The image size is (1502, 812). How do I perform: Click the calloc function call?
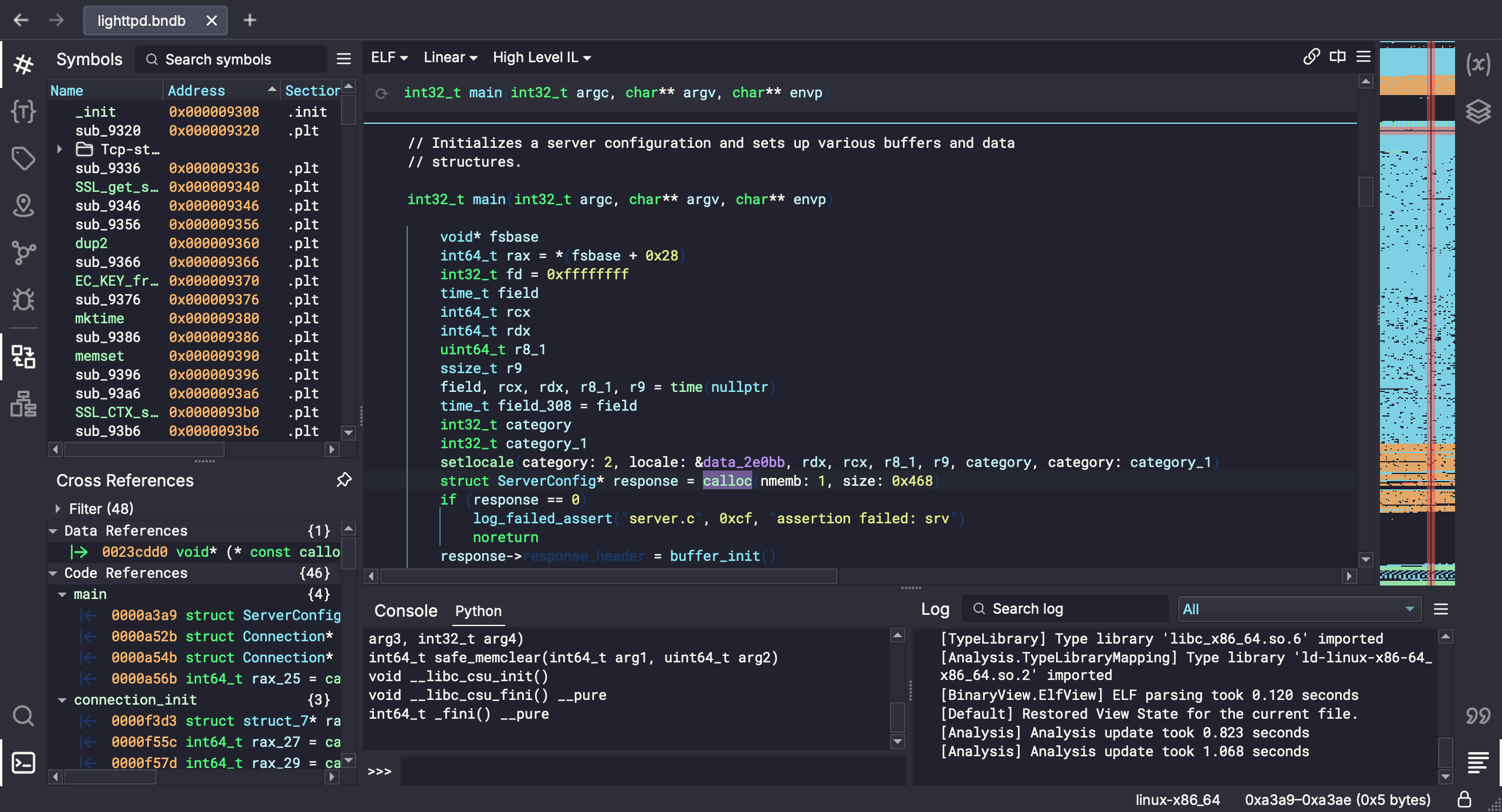727,481
